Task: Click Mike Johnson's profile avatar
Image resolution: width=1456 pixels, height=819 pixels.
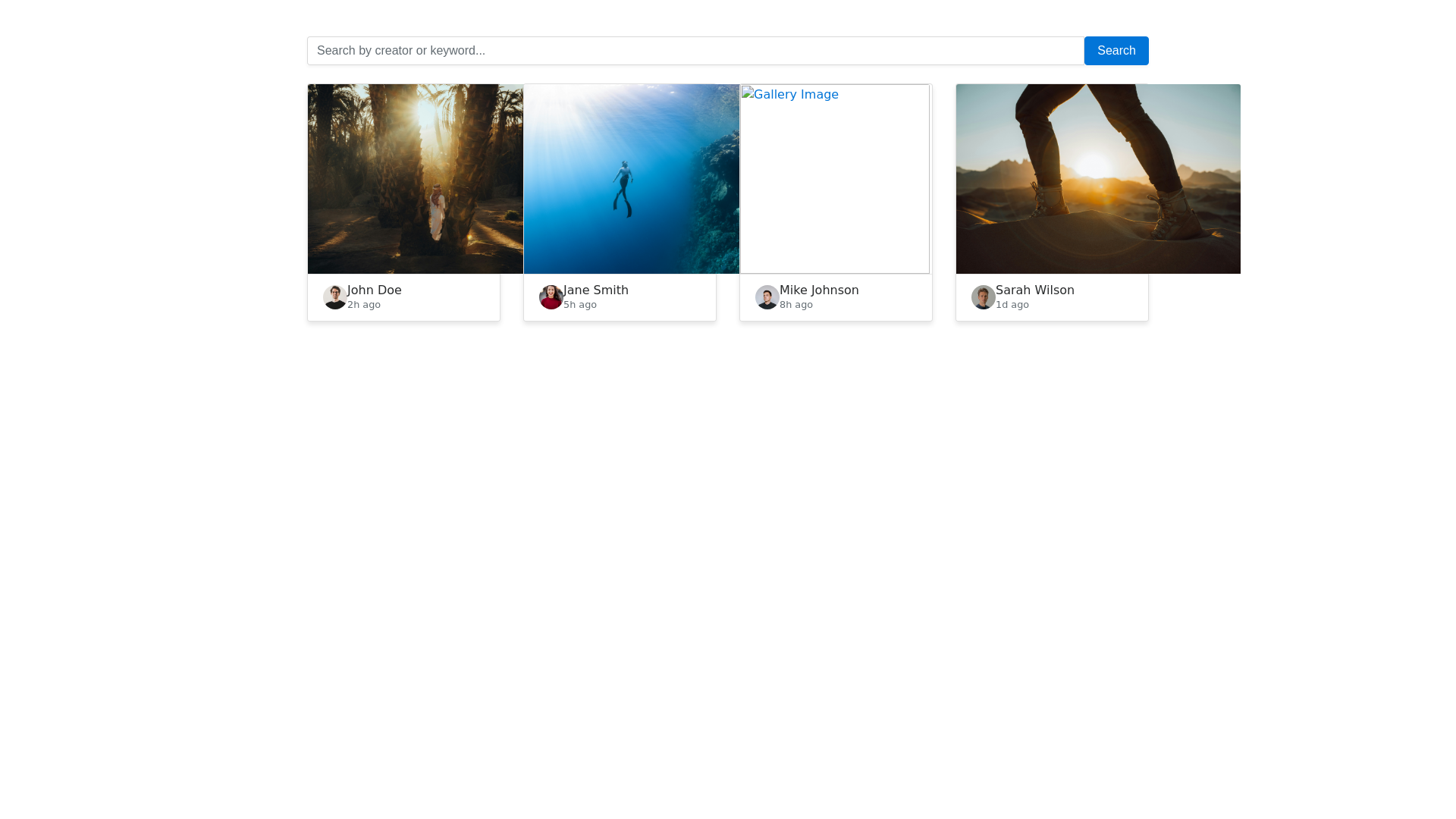Action: click(x=767, y=297)
